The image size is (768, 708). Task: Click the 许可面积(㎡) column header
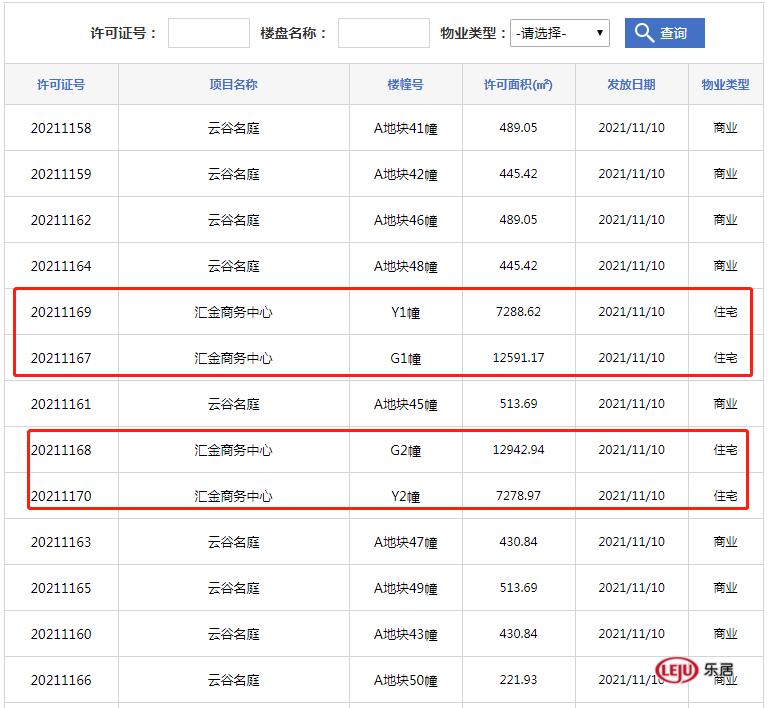(518, 84)
